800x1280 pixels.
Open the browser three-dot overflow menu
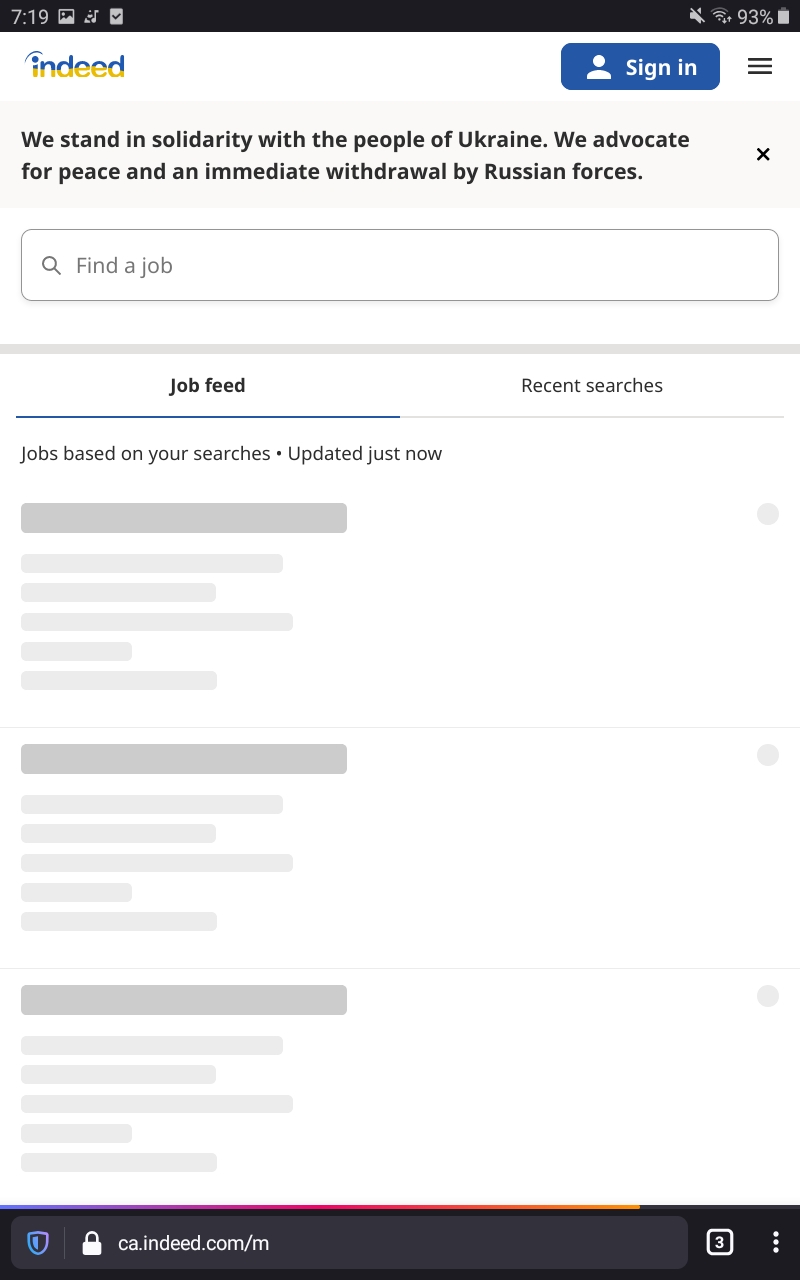[775, 1243]
